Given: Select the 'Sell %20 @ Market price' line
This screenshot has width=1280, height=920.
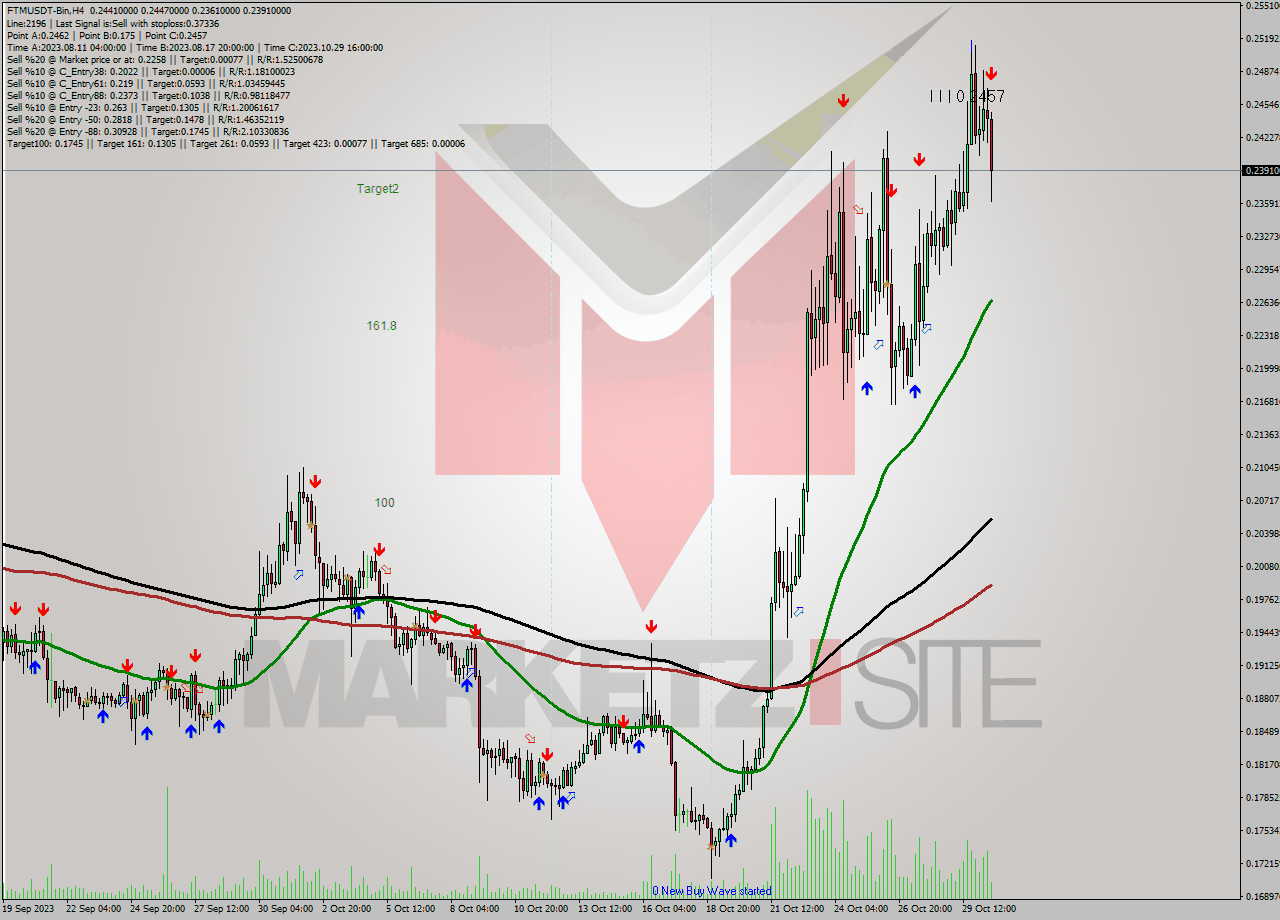Looking at the screenshot, I should [x=163, y=59].
